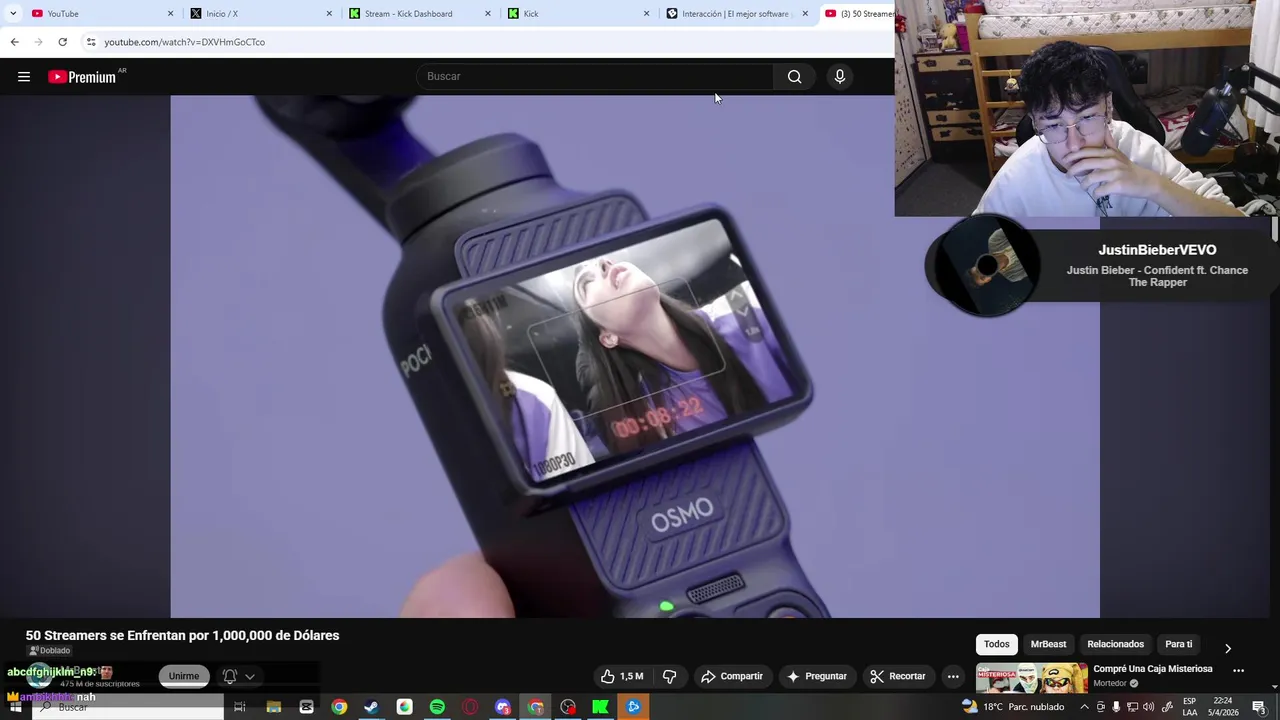Viewport: 1280px width, 720px height.
Task: Open more actions ellipsis beside Recortar
Action: tap(953, 676)
